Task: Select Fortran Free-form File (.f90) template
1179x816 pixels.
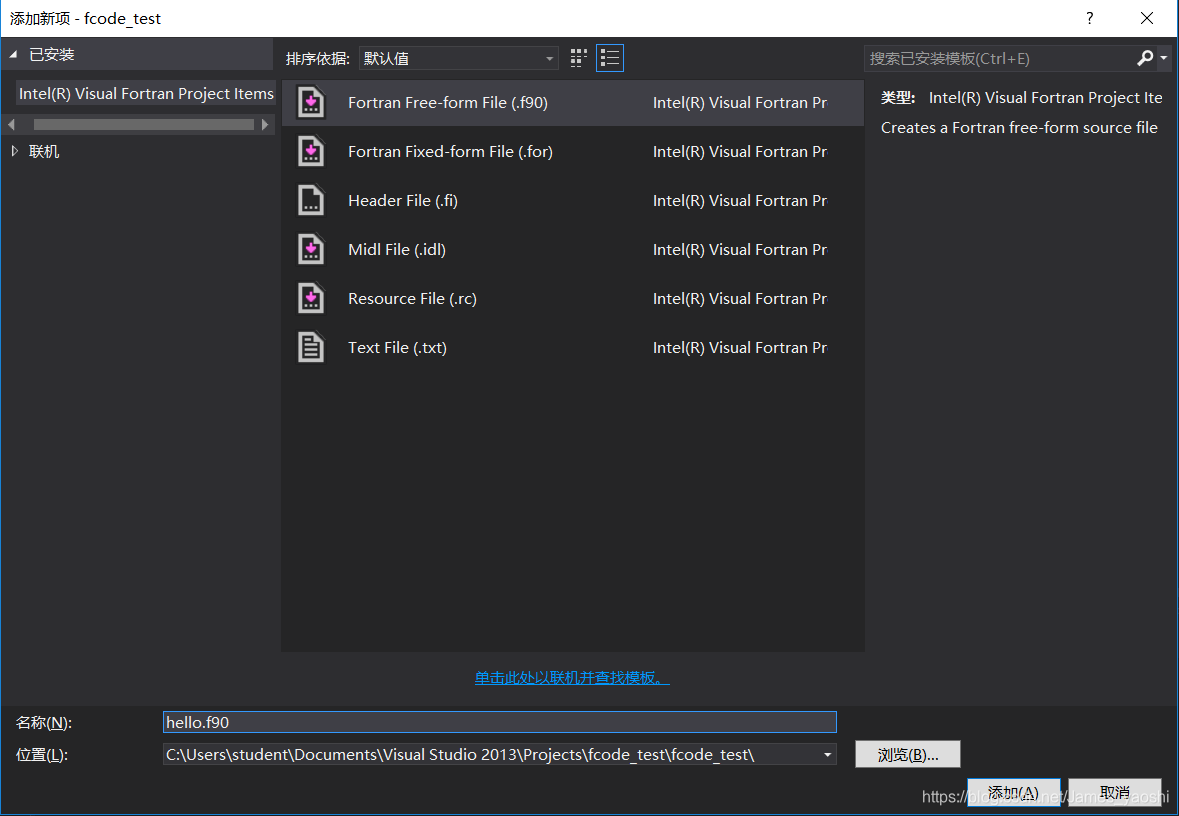Action: pyautogui.click(x=573, y=102)
